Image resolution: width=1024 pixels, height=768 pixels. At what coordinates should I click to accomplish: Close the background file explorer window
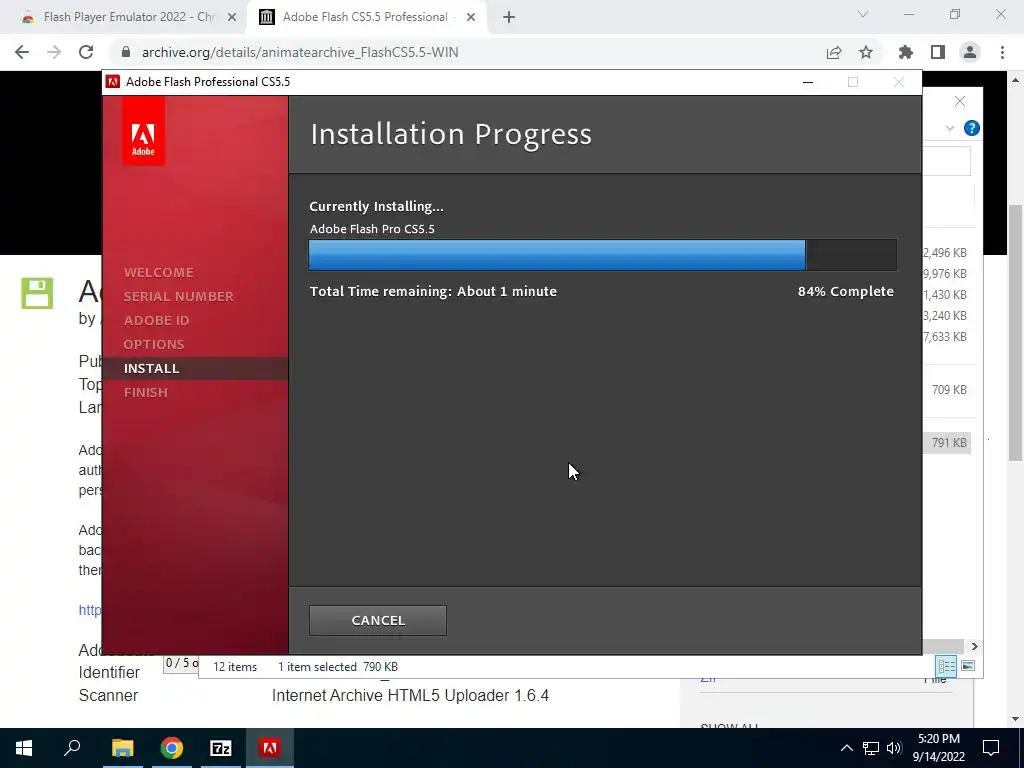(x=959, y=101)
